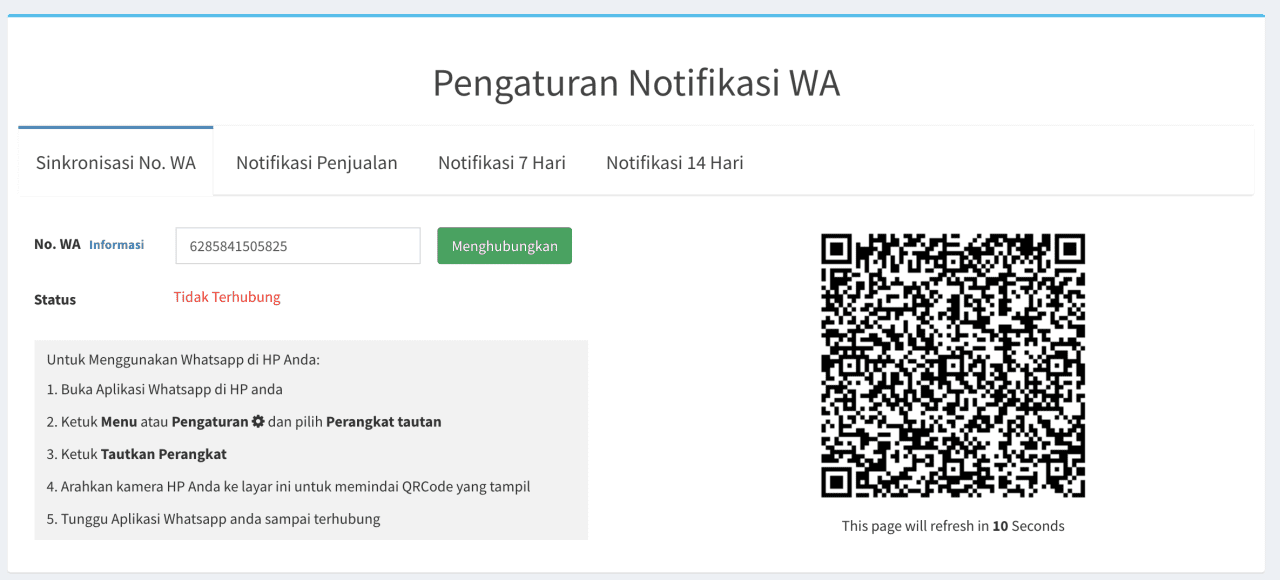Click the 'Arahkan kamera HP Anda' step

click(288, 487)
